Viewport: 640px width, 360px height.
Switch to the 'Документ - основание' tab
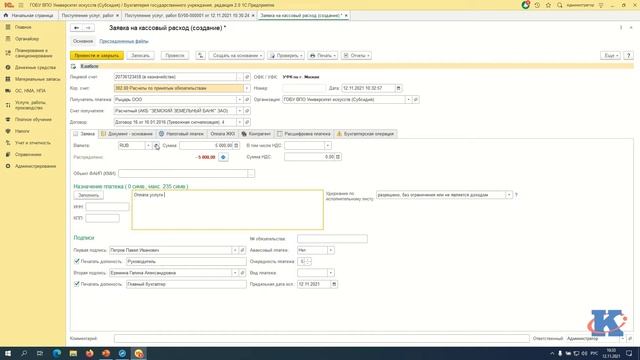tap(127, 134)
